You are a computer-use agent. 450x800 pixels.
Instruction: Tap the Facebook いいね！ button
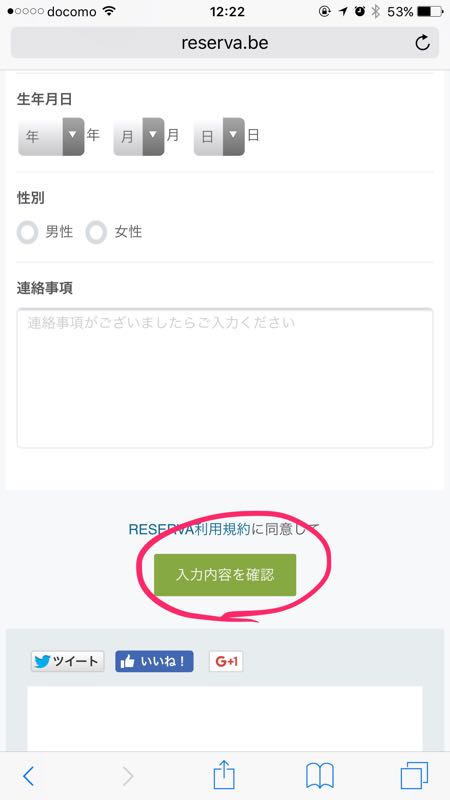[154, 661]
